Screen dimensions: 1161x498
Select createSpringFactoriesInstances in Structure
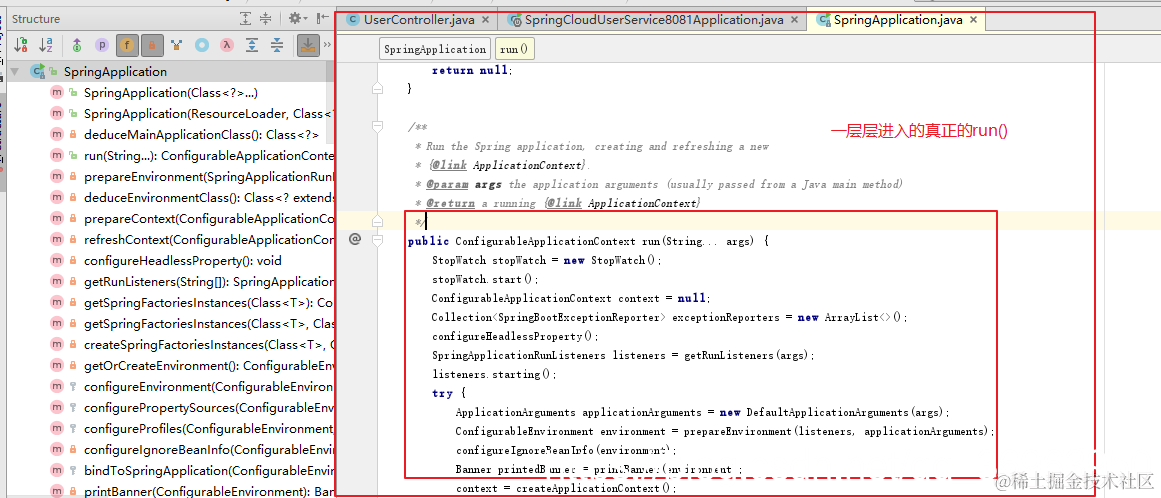click(x=209, y=345)
